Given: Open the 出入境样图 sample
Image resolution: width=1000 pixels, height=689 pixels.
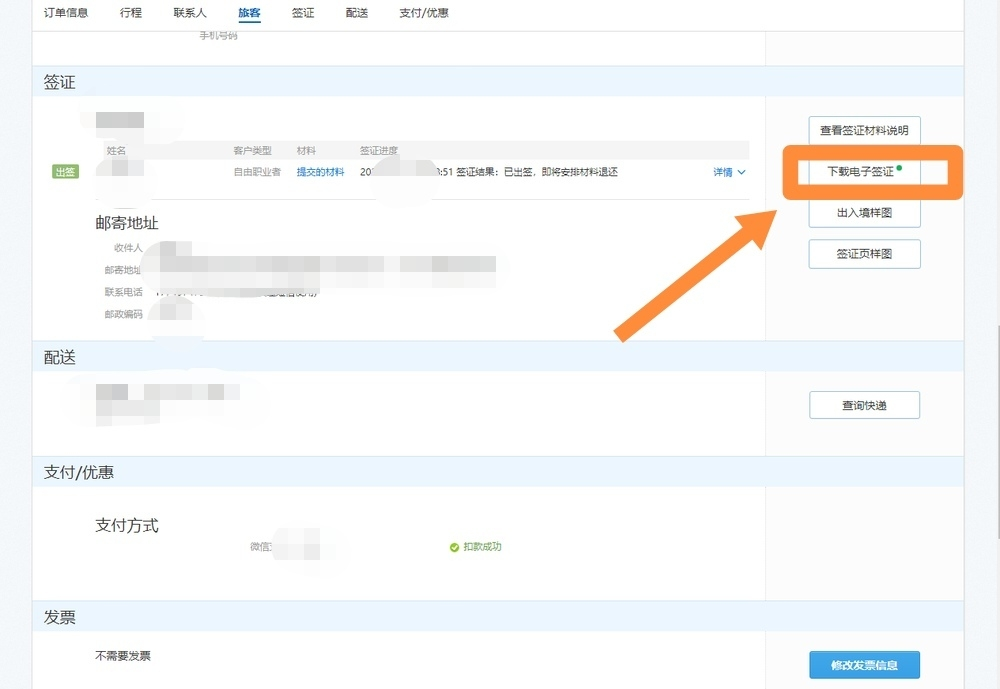Looking at the screenshot, I should tap(863, 213).
